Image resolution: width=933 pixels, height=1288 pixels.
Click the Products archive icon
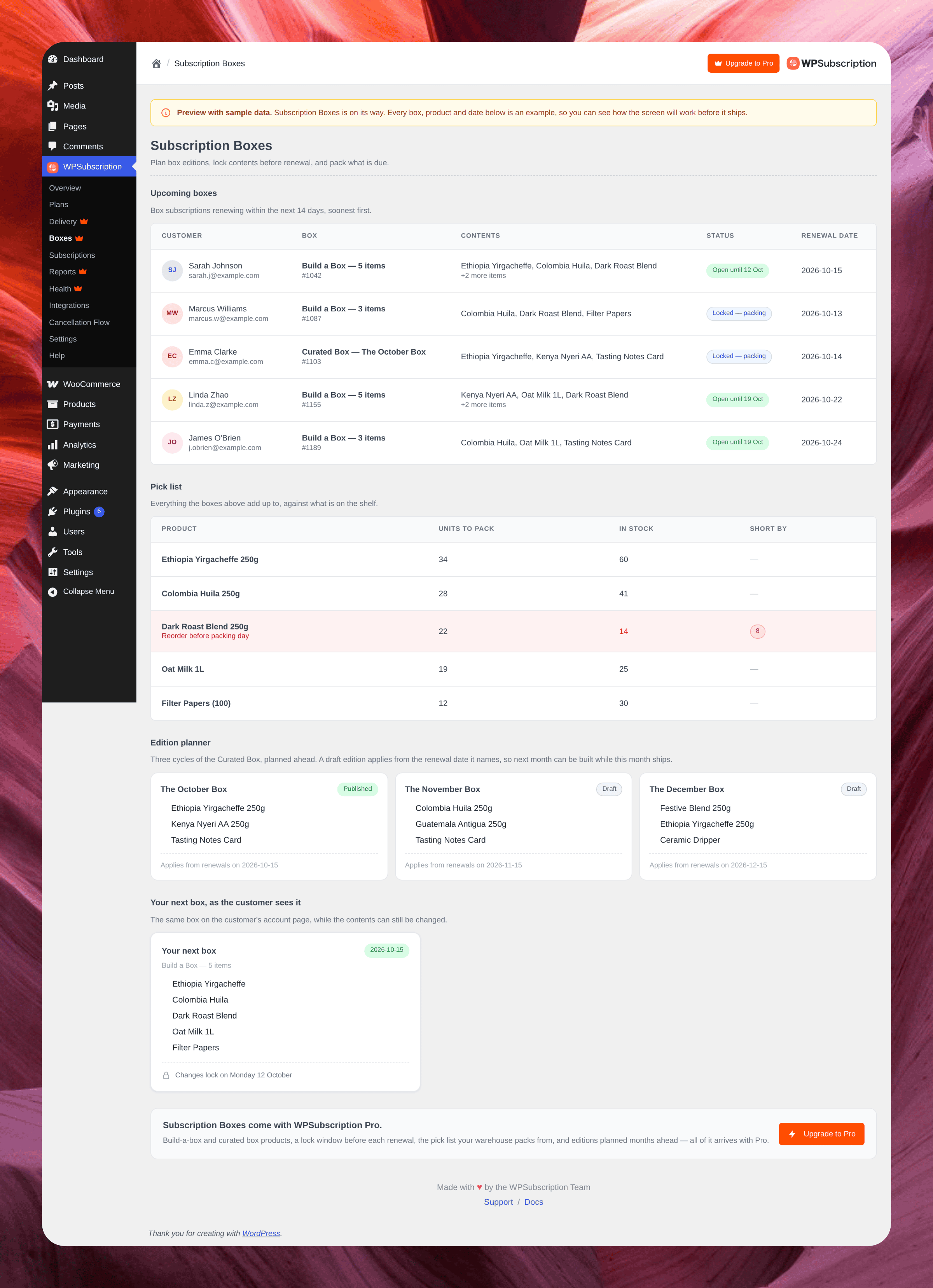click(x=53, y=404)
